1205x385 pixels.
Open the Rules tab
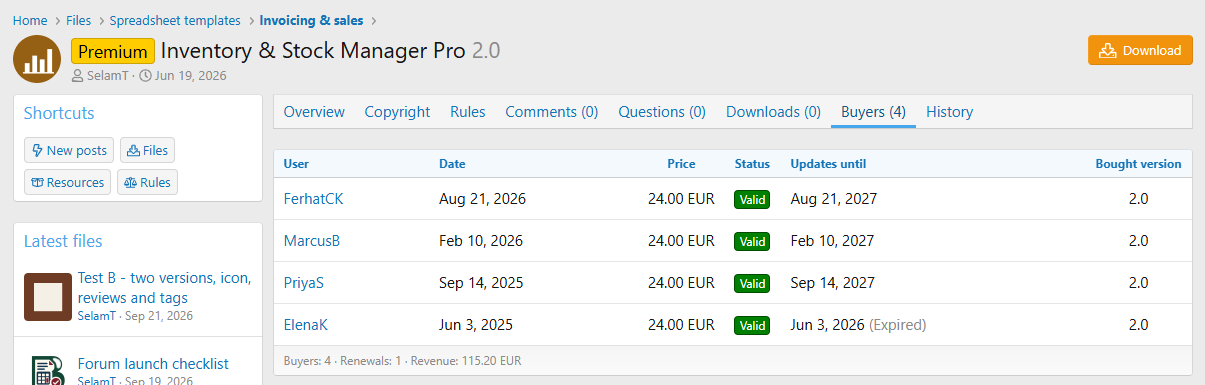[x=468, y=112]
